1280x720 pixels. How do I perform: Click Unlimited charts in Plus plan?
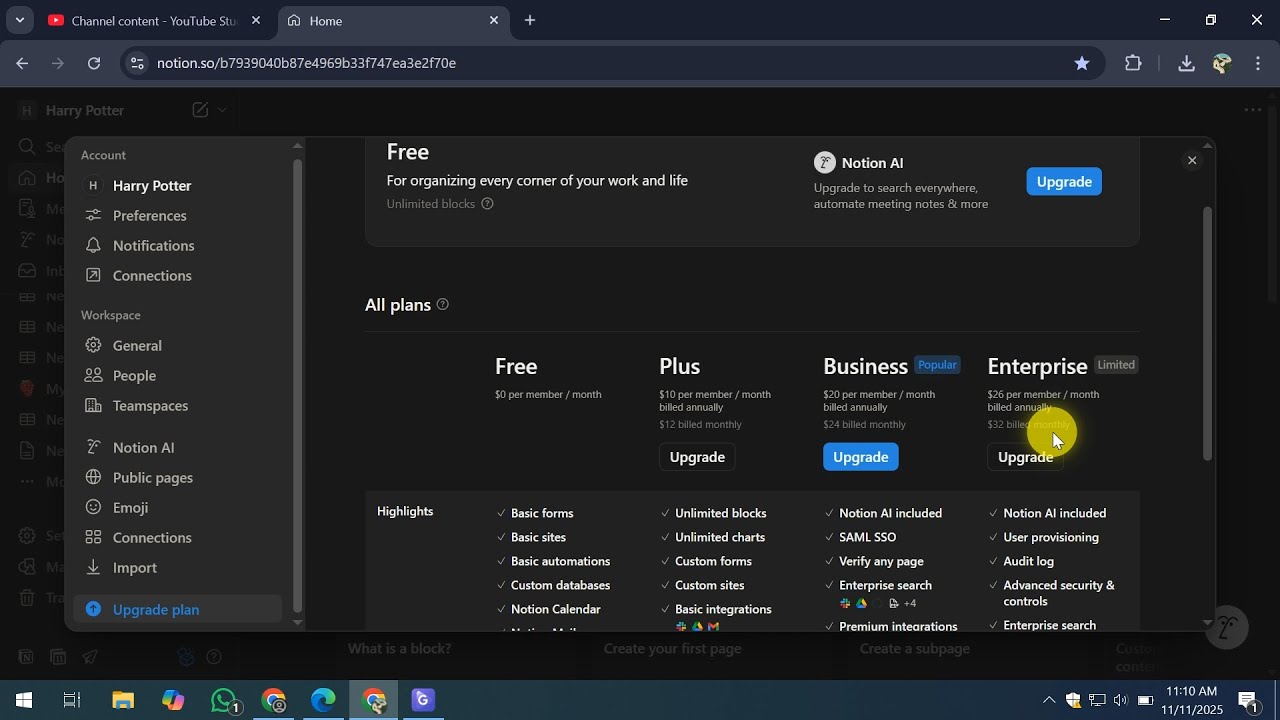click(720, 538)
